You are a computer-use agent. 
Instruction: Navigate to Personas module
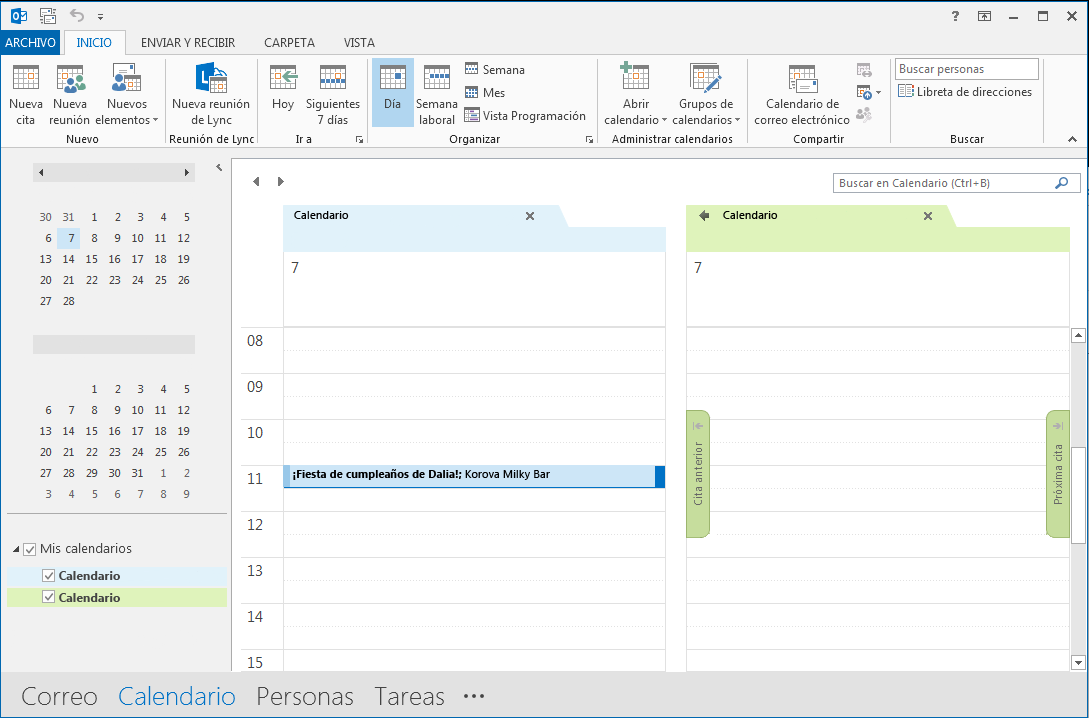coord(305,696)
